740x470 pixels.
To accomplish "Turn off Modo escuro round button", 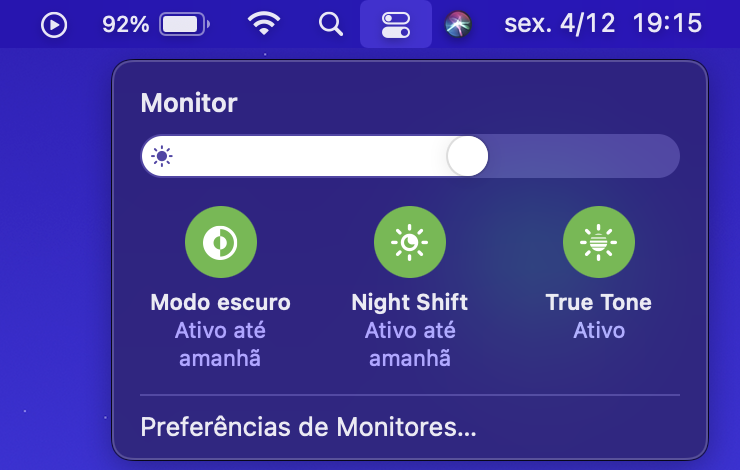I will click(x=221, y=242).
